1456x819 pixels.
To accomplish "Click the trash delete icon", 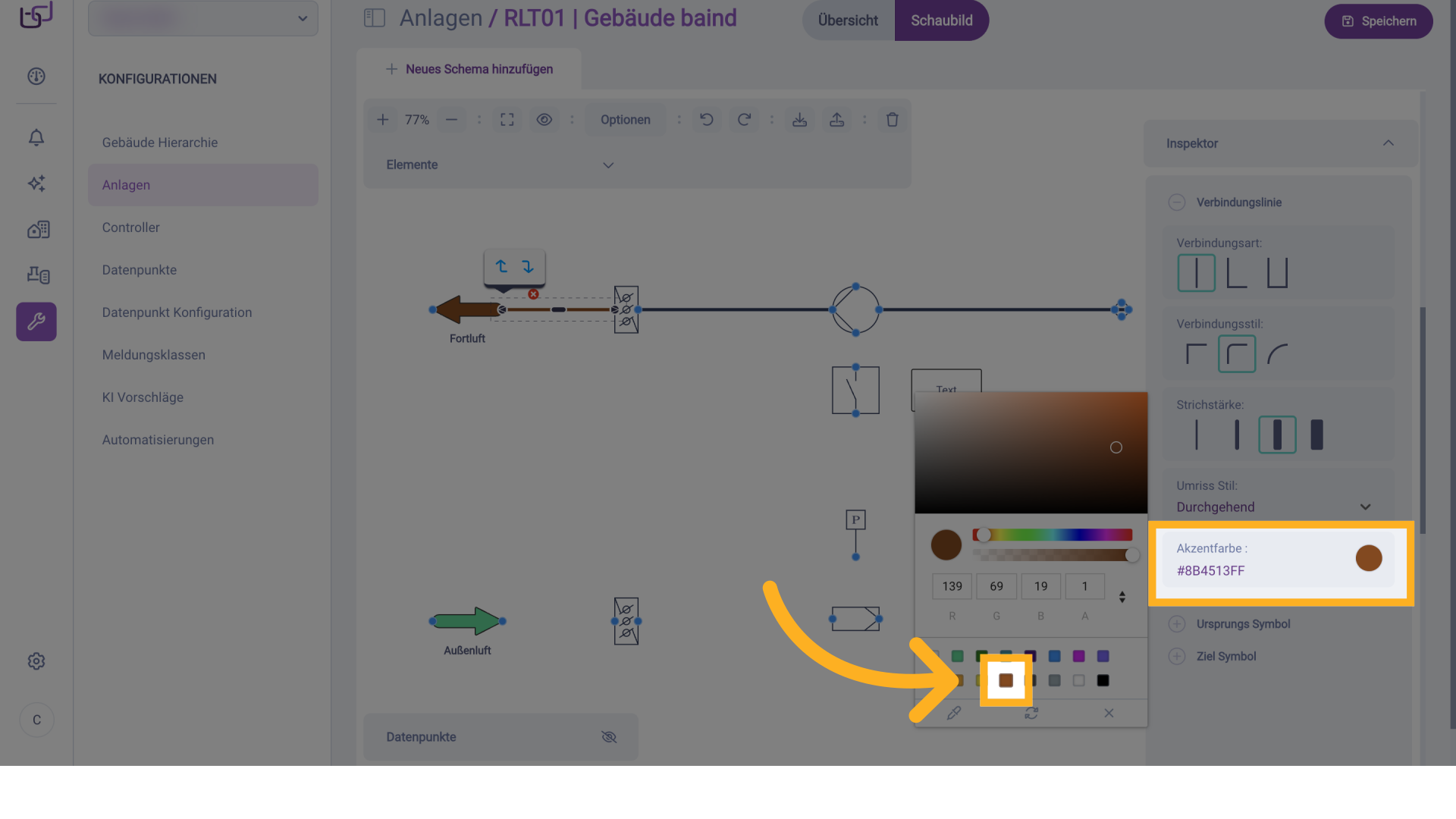I will click(x=892, y=120).
